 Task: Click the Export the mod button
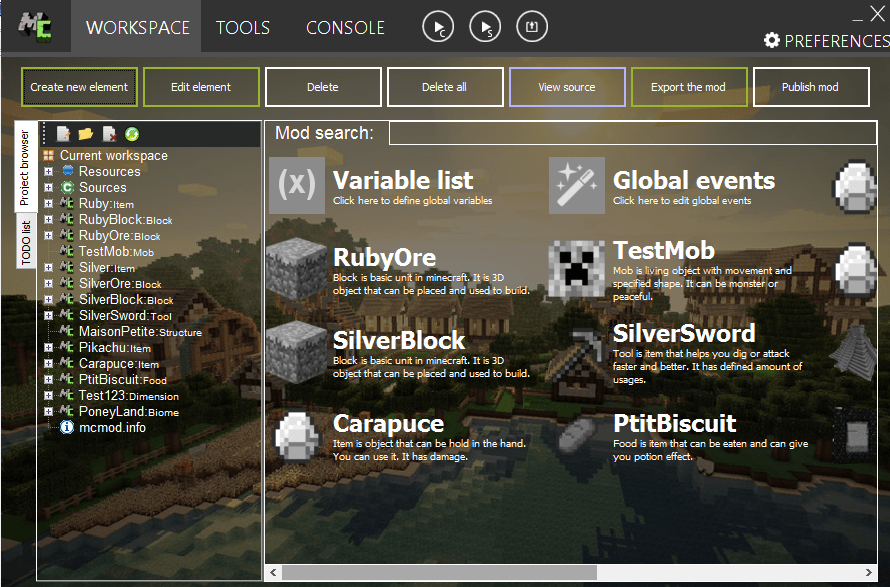coord(689,87)
